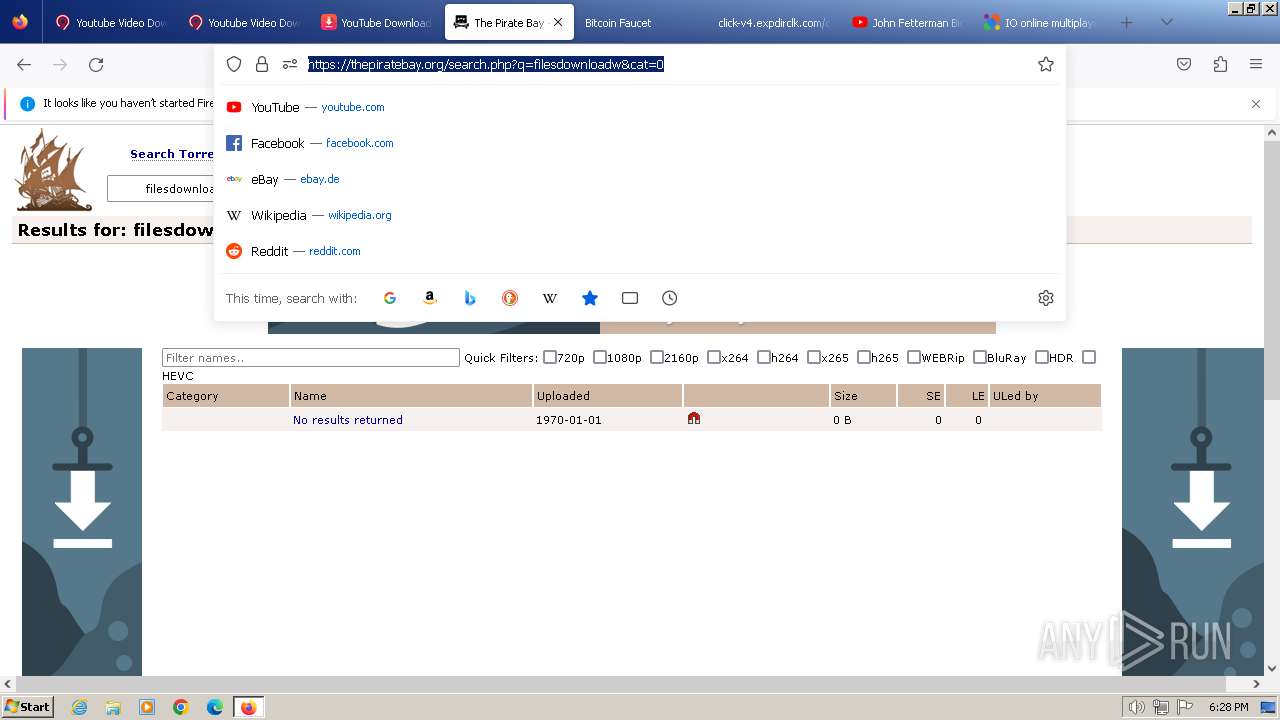1280x720 pixels.
Task: Search in bookmarks this time
Action: point(590,298)
